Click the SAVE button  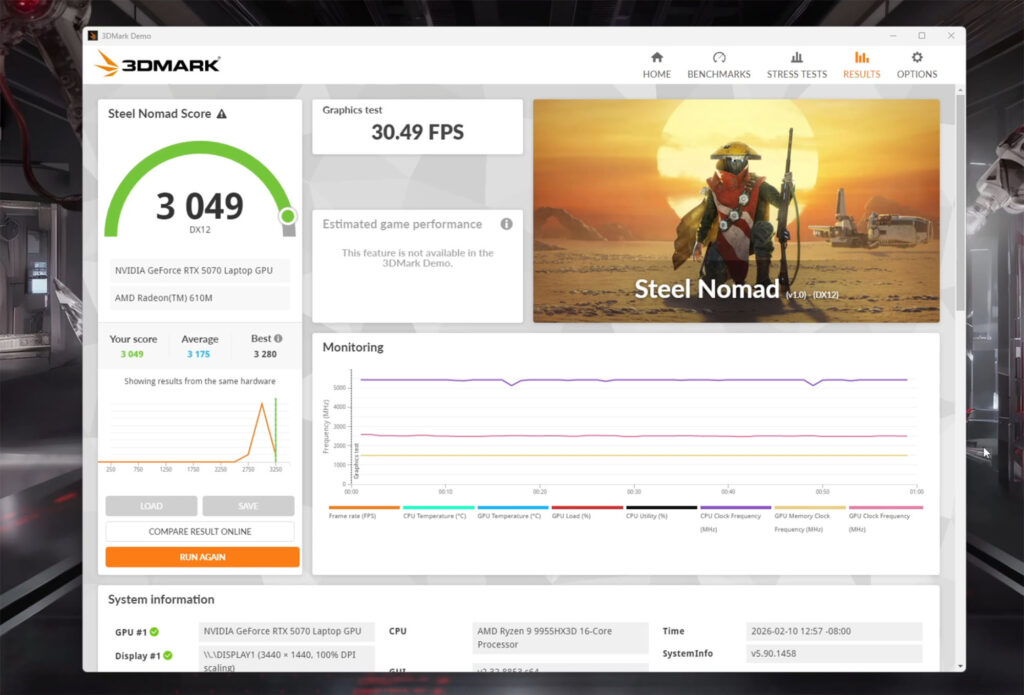tap(248, 506)
